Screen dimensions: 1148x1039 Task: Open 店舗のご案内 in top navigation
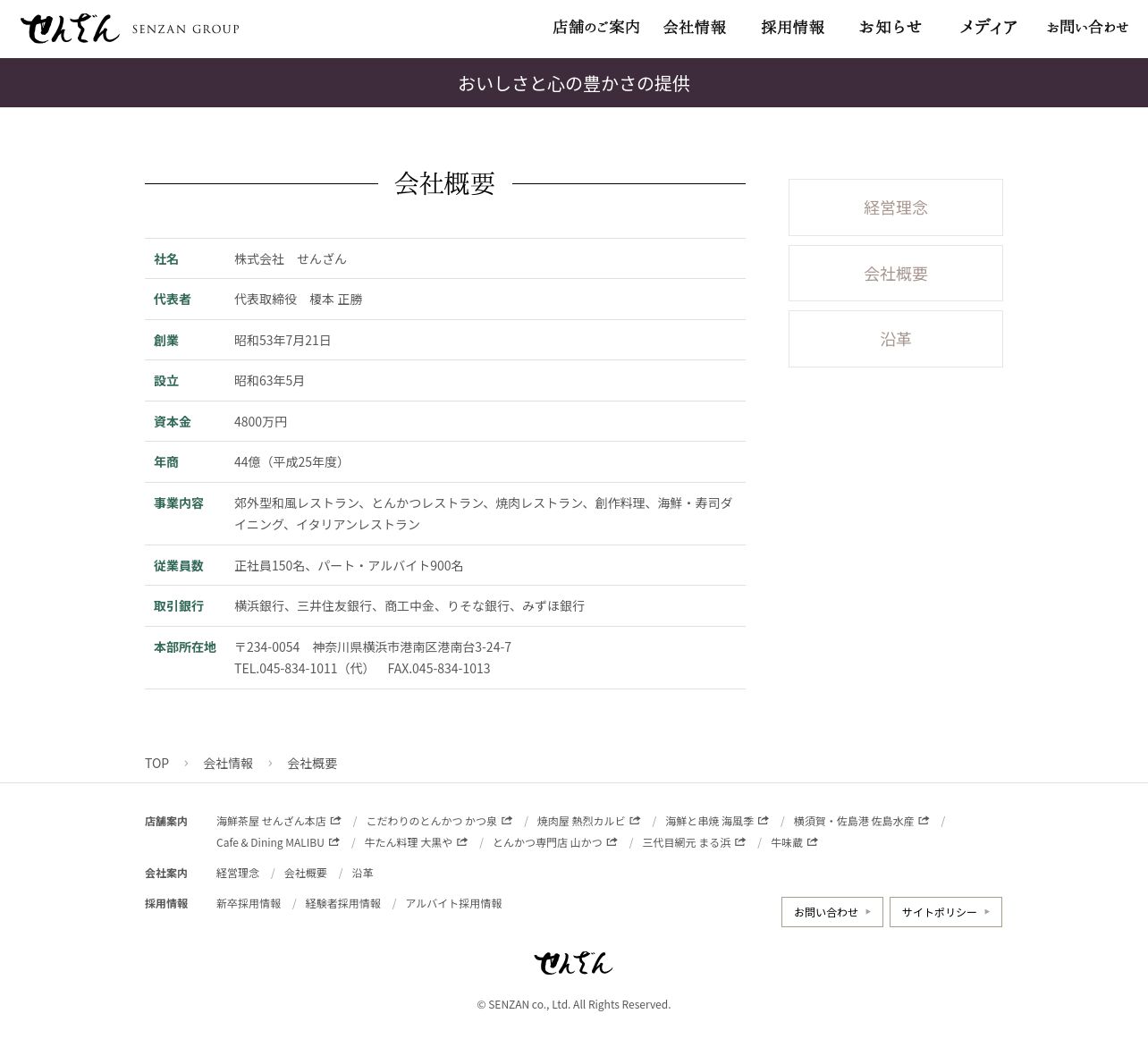click(x=596, y=28)
